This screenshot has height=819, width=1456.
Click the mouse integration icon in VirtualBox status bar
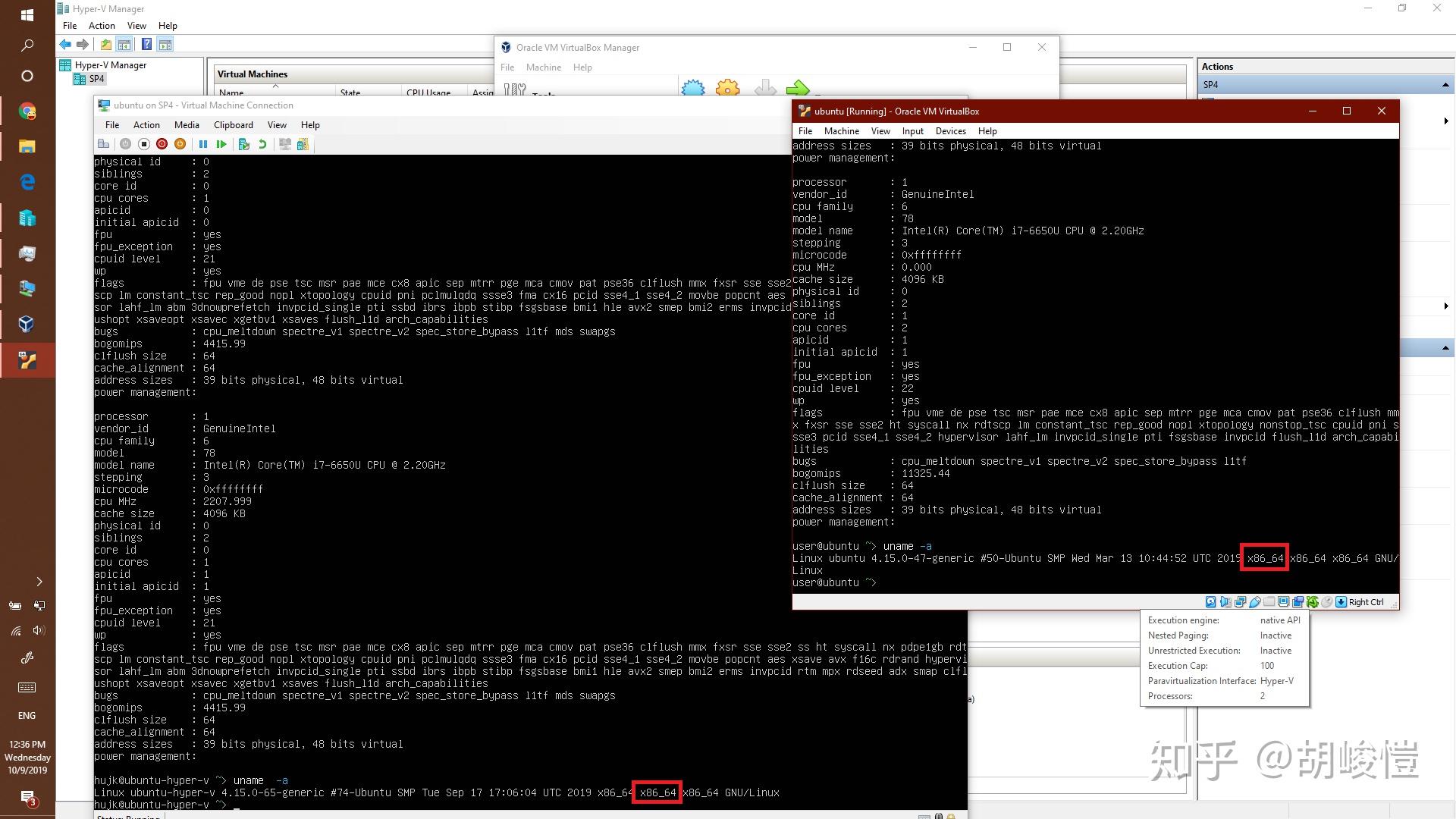click(1327, 602)
